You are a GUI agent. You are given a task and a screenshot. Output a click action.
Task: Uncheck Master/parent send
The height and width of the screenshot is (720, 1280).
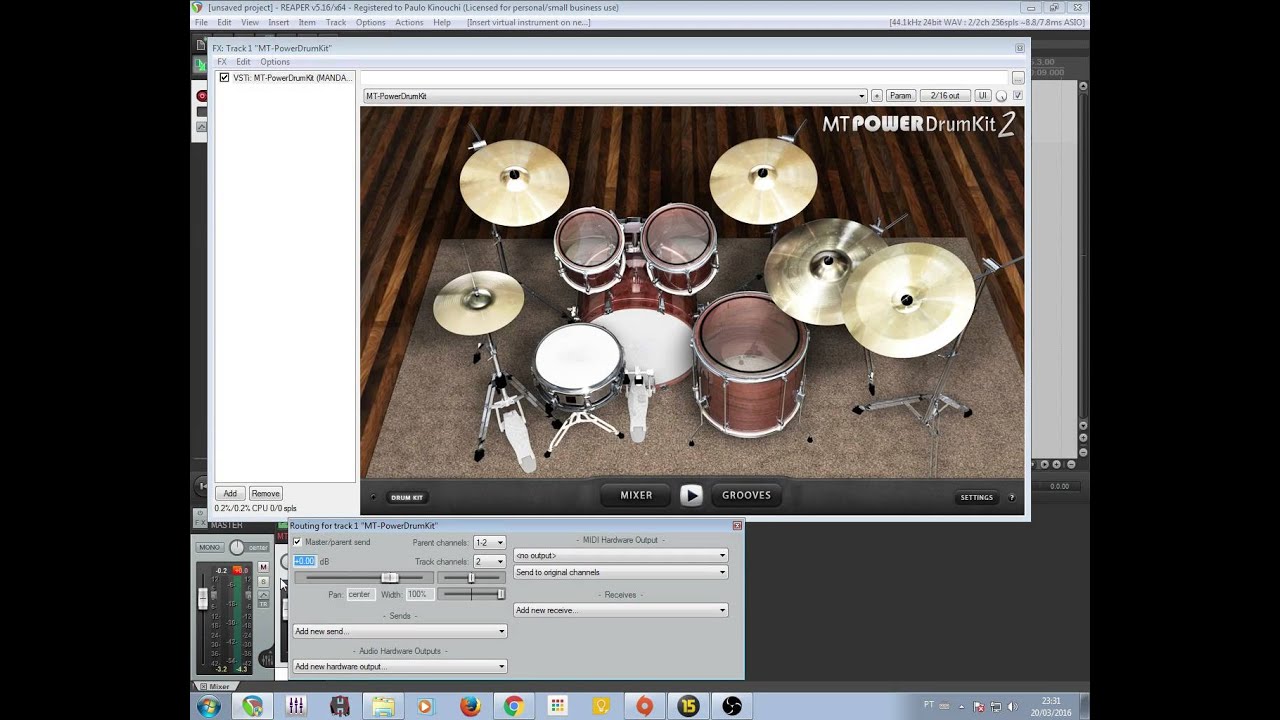(297, 542)
